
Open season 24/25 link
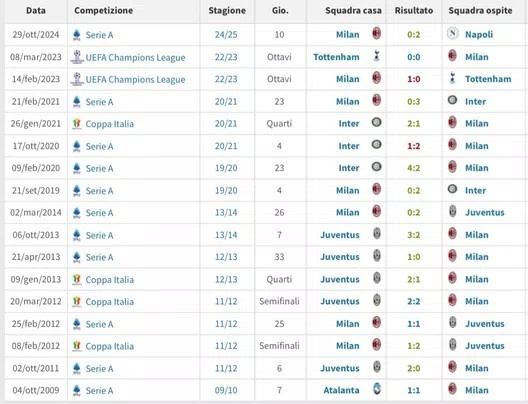pyautogui.click(x=226, y=35)
